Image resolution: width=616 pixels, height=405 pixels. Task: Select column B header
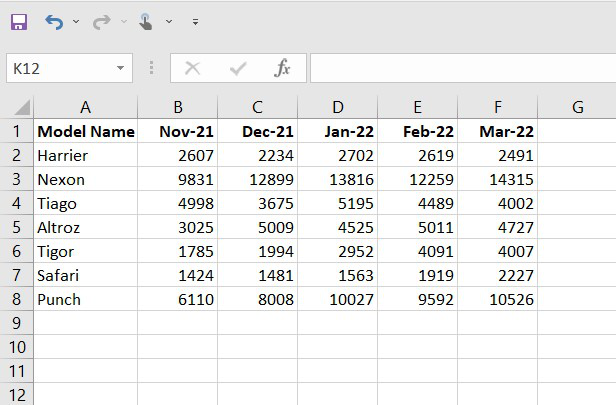[178, 107]
